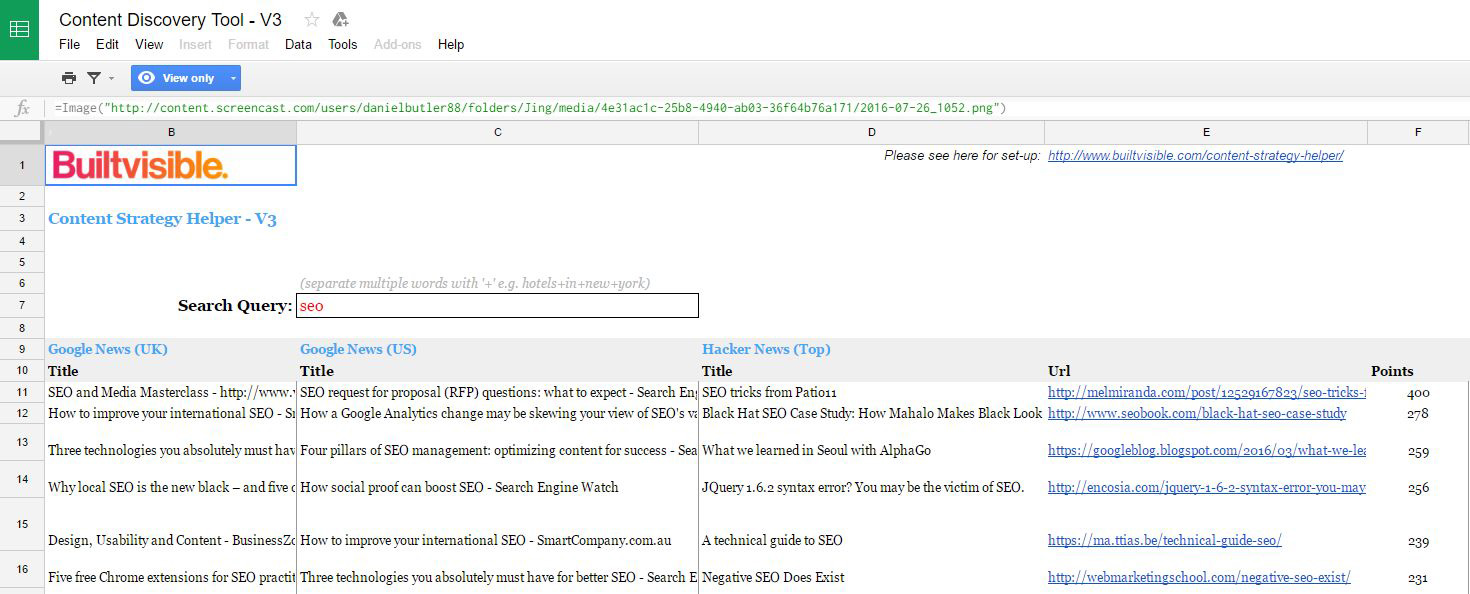Open the Help menu

pos(451,44)
